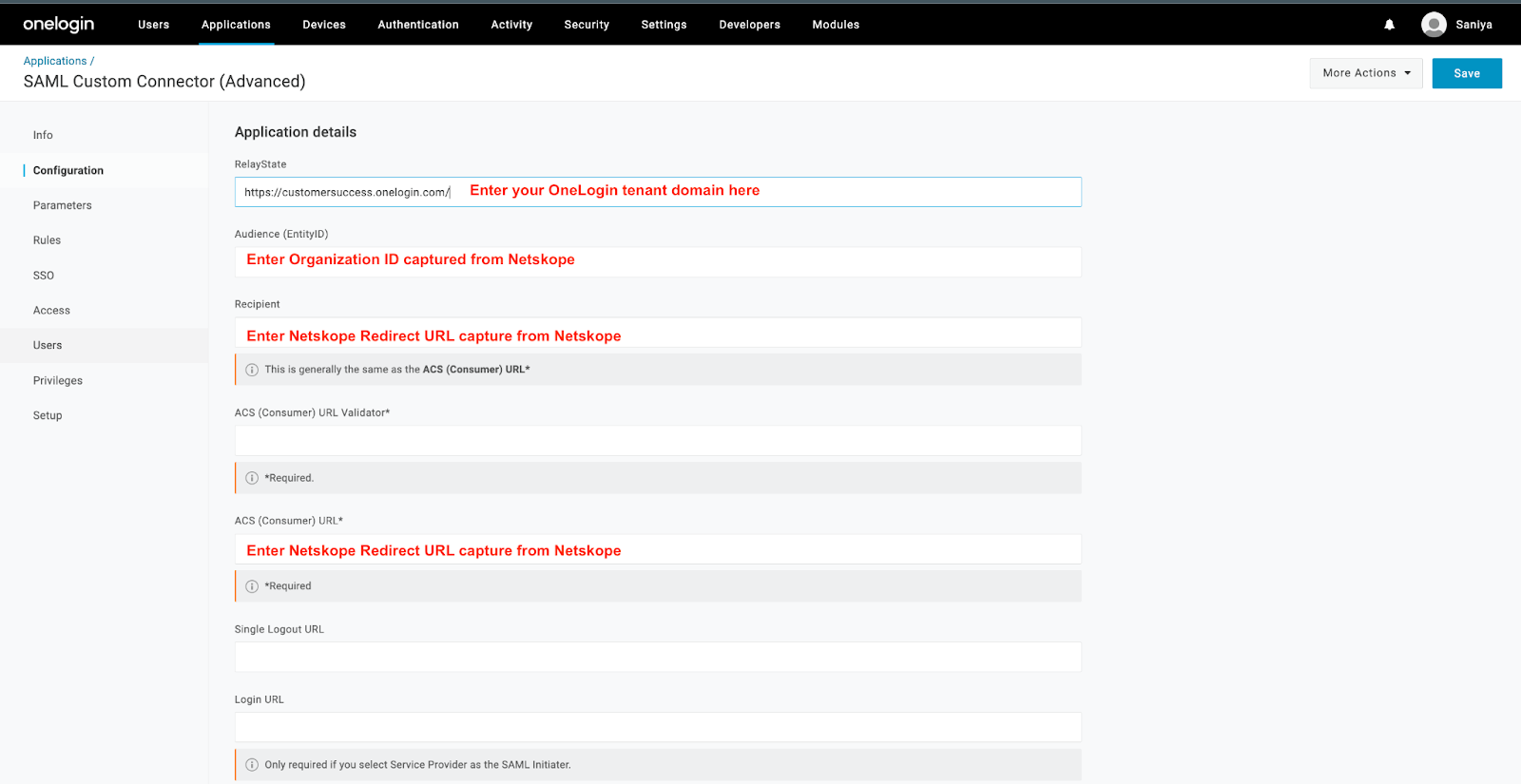Screen dimensions: 1521x784
Task: Focus the Single Logout URL field
Action: (x=658, y=658)
